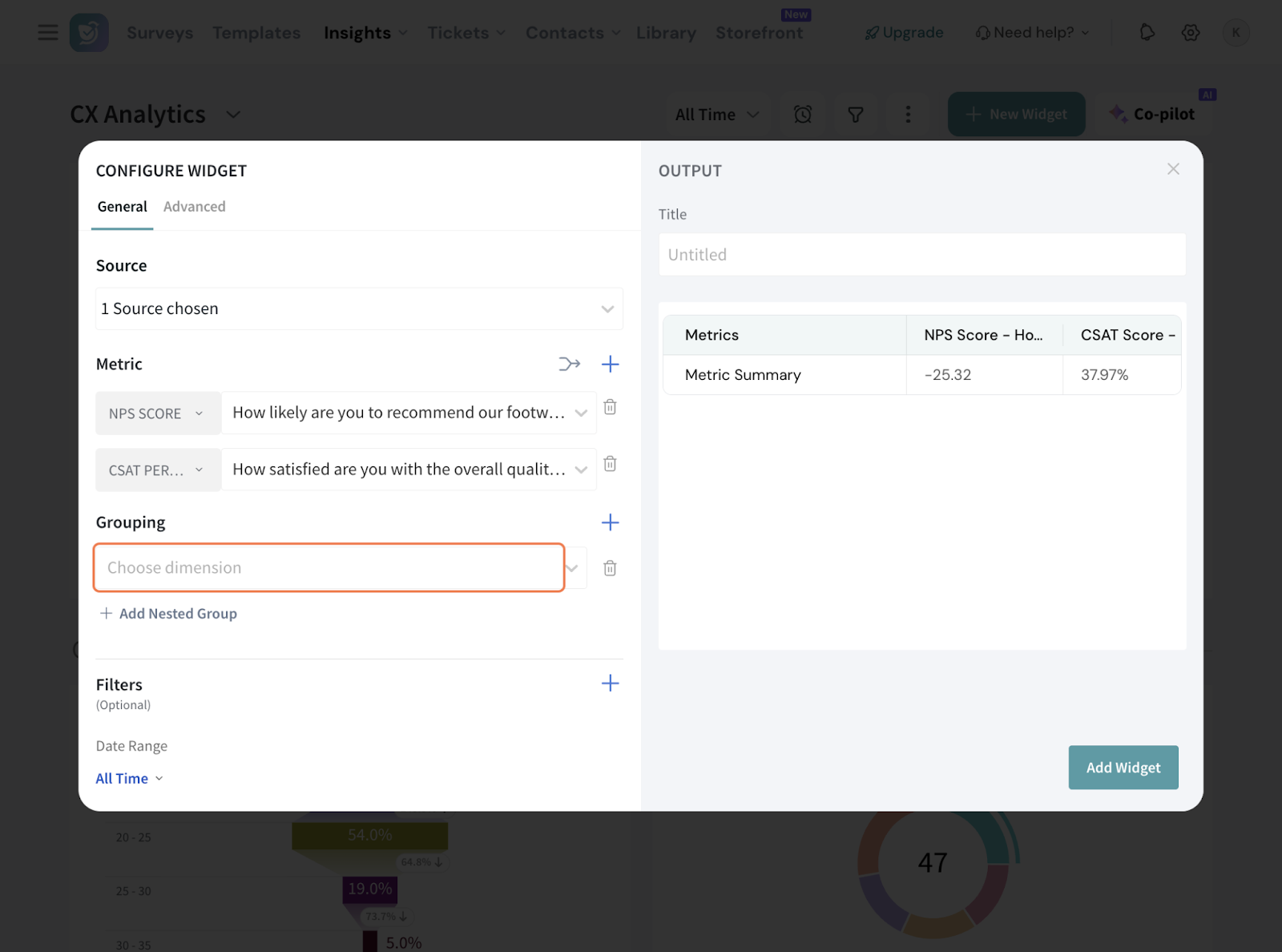
Task: Delete the CSAT metric row
Action: [x=610, y=464]
